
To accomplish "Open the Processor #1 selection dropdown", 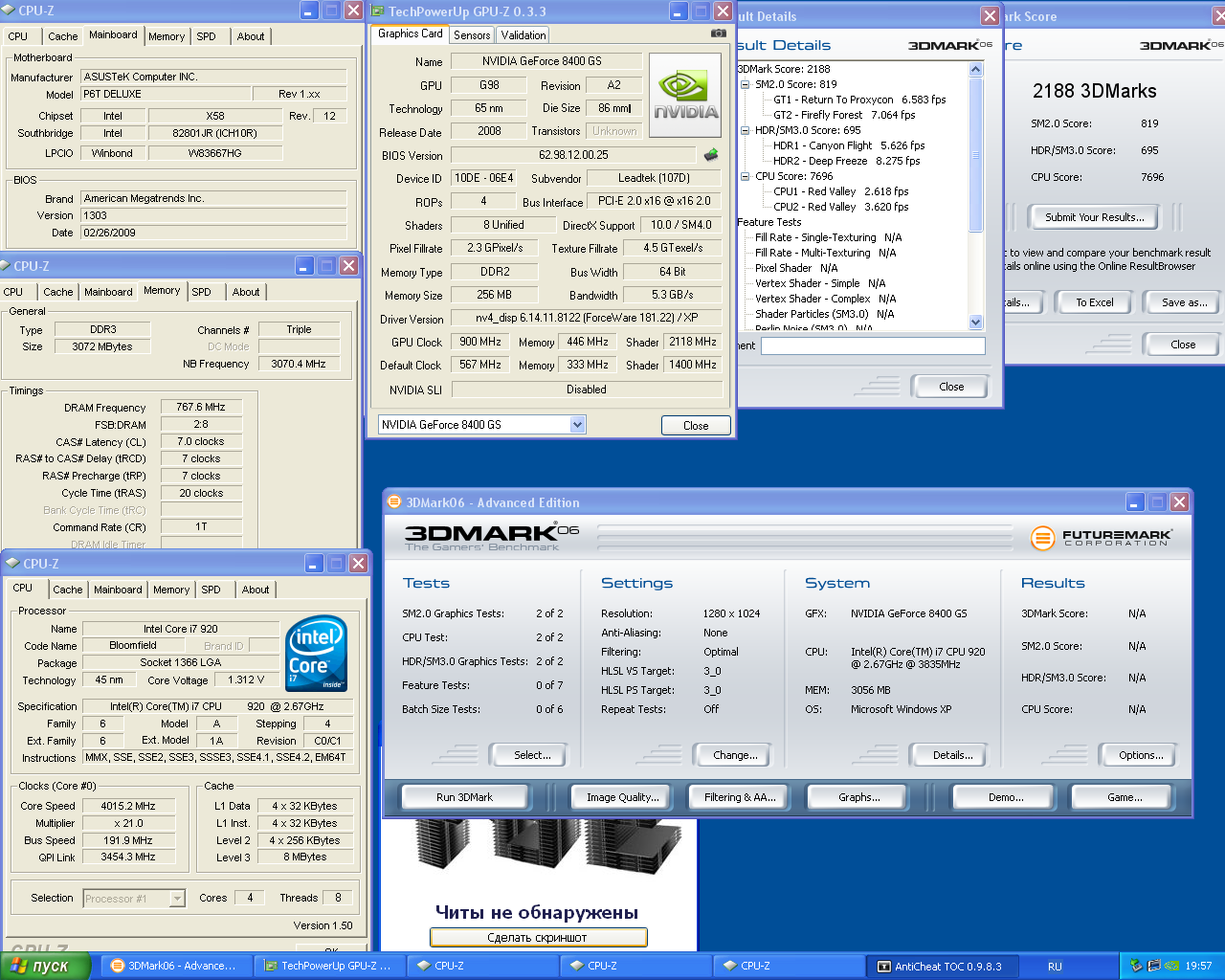I will tap(177, 898).
